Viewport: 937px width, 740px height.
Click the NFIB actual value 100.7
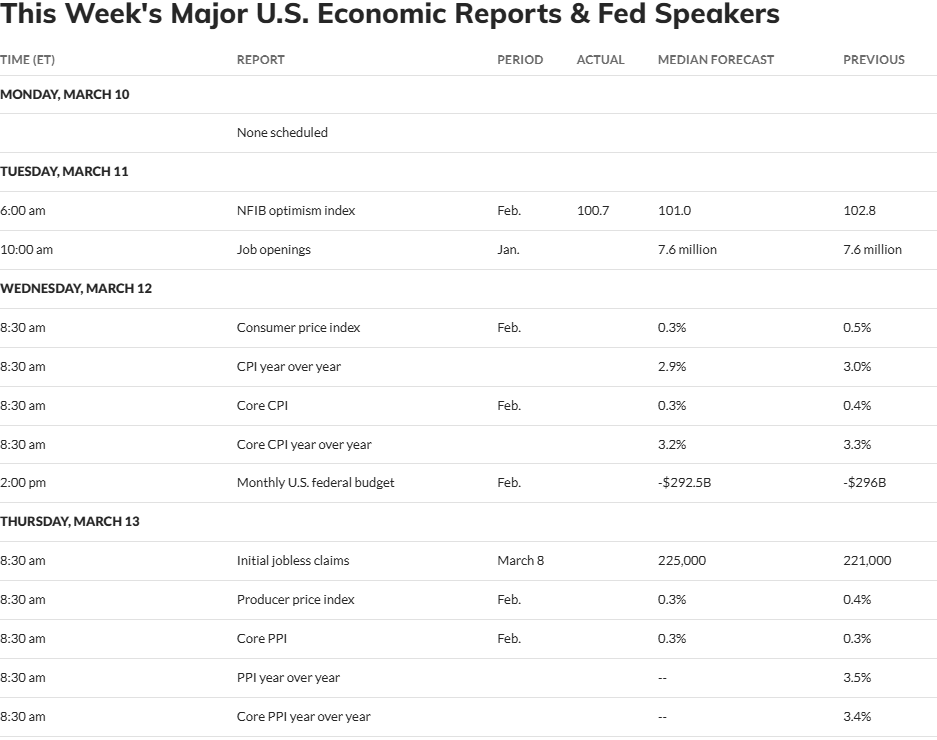(x=593, y=210)
